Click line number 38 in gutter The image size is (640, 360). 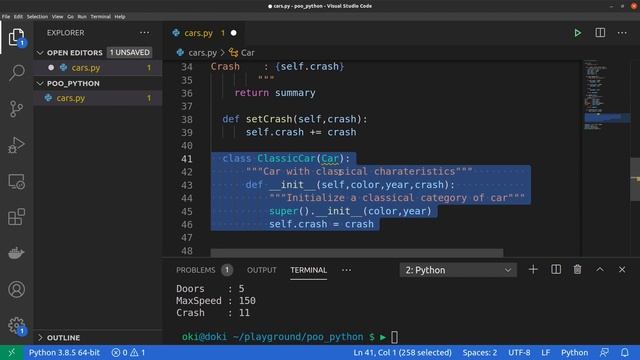[187, 119]
